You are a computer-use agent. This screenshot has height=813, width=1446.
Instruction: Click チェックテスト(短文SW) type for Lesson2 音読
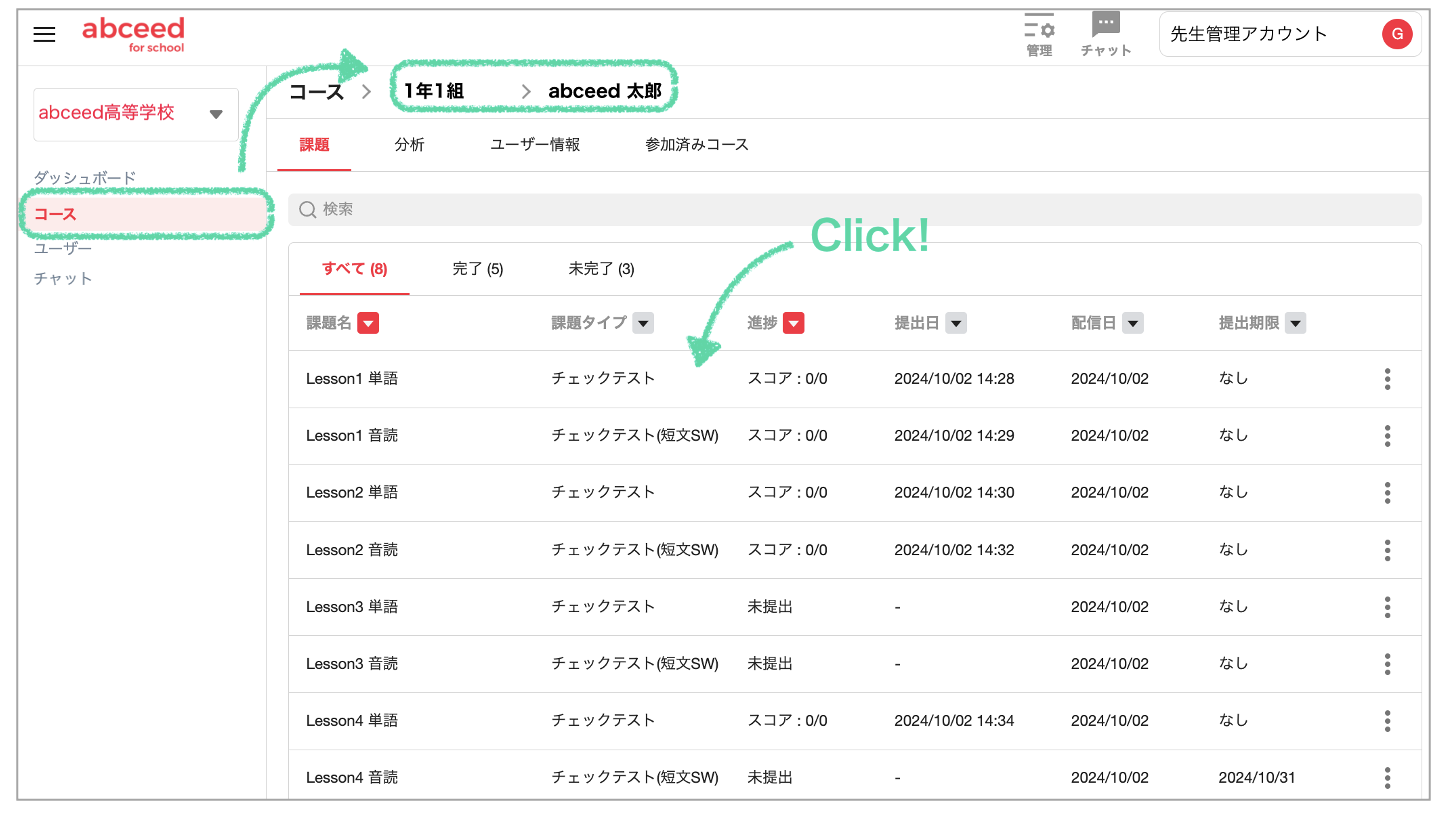[x=635, y=550]
